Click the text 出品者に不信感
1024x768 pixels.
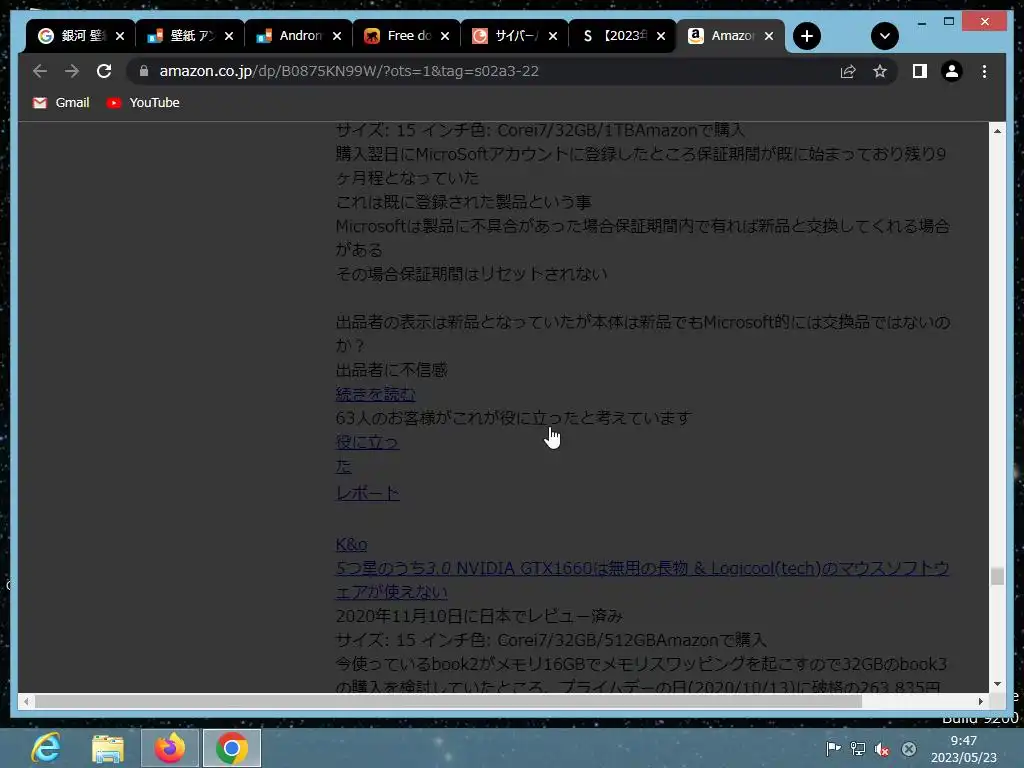coord(392,370)
